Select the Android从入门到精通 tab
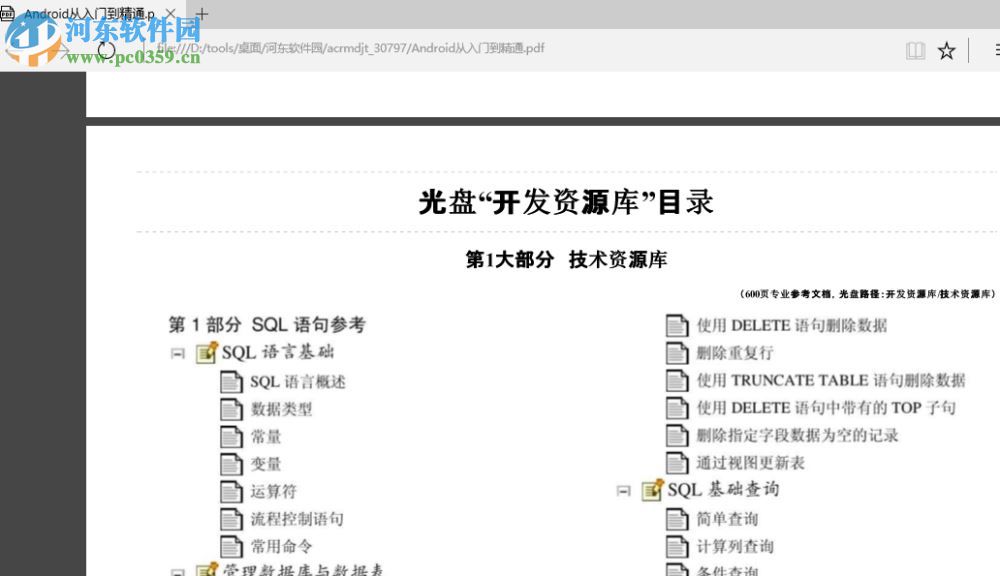Screen dimensions: 1000x576 click(x=90, y=13)
